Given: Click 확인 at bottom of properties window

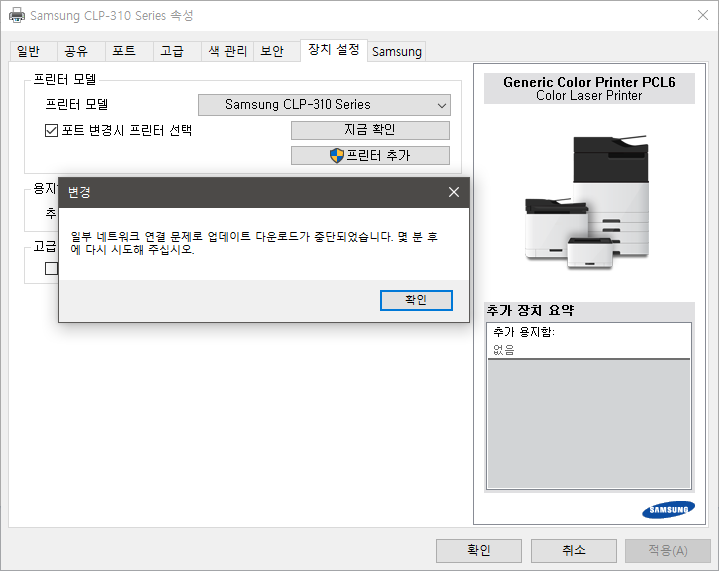Looking at the screenshot, I should click(479, 550).
